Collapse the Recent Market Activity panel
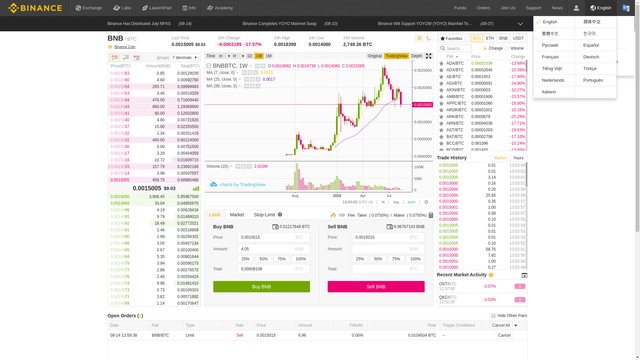Screen dimensions: 640x360 [524, 276]
